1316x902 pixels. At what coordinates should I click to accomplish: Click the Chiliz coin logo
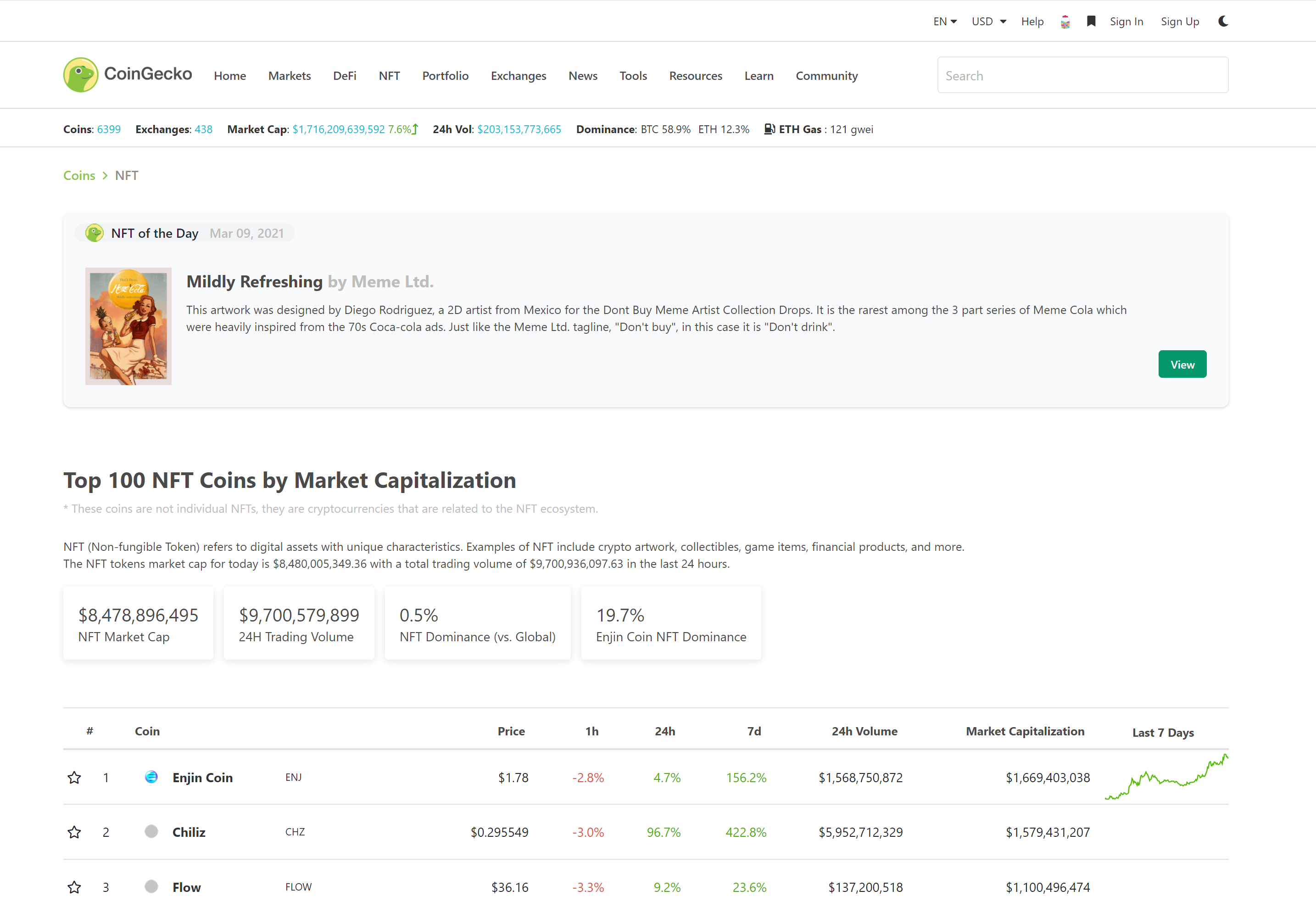(x=151, y=832)
